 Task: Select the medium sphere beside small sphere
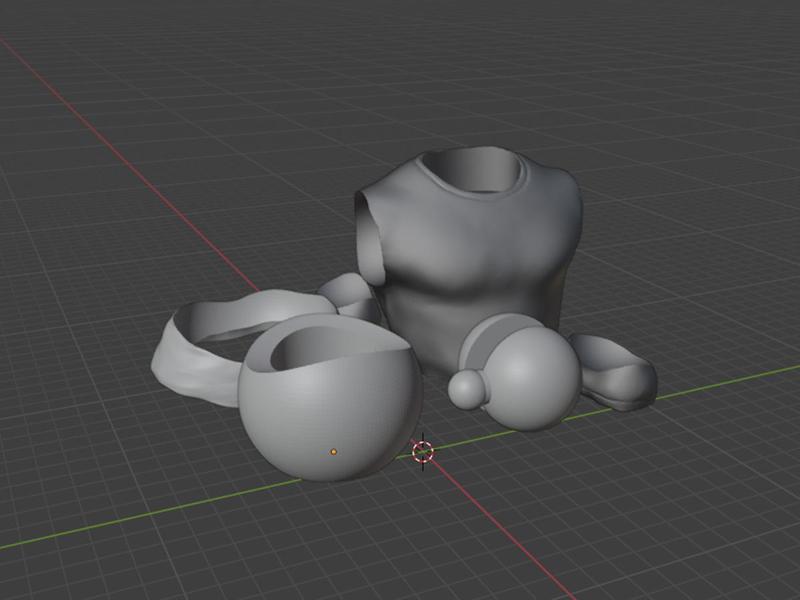[x=533, y=378]
